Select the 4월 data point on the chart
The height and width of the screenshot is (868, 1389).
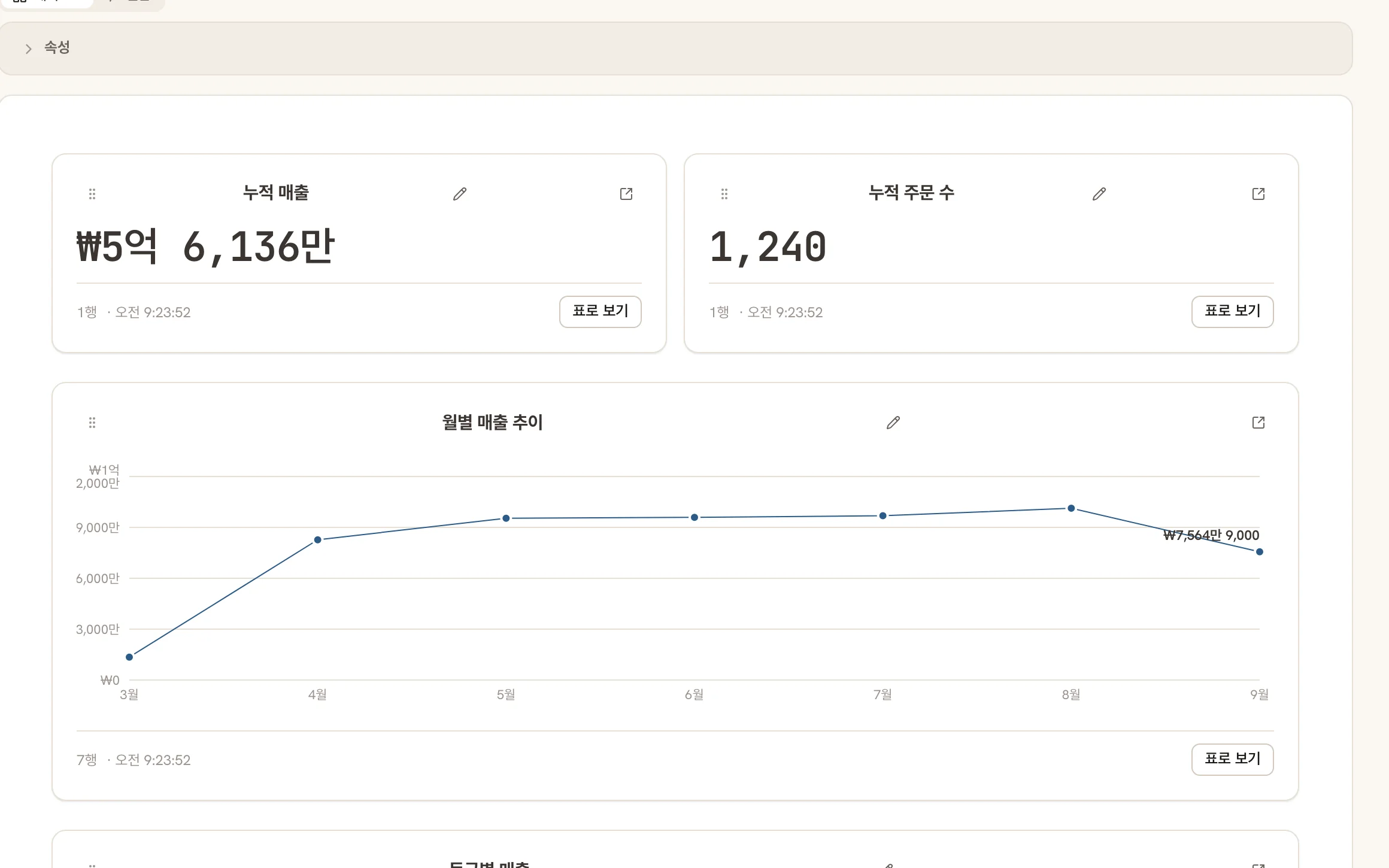point(318,540)
